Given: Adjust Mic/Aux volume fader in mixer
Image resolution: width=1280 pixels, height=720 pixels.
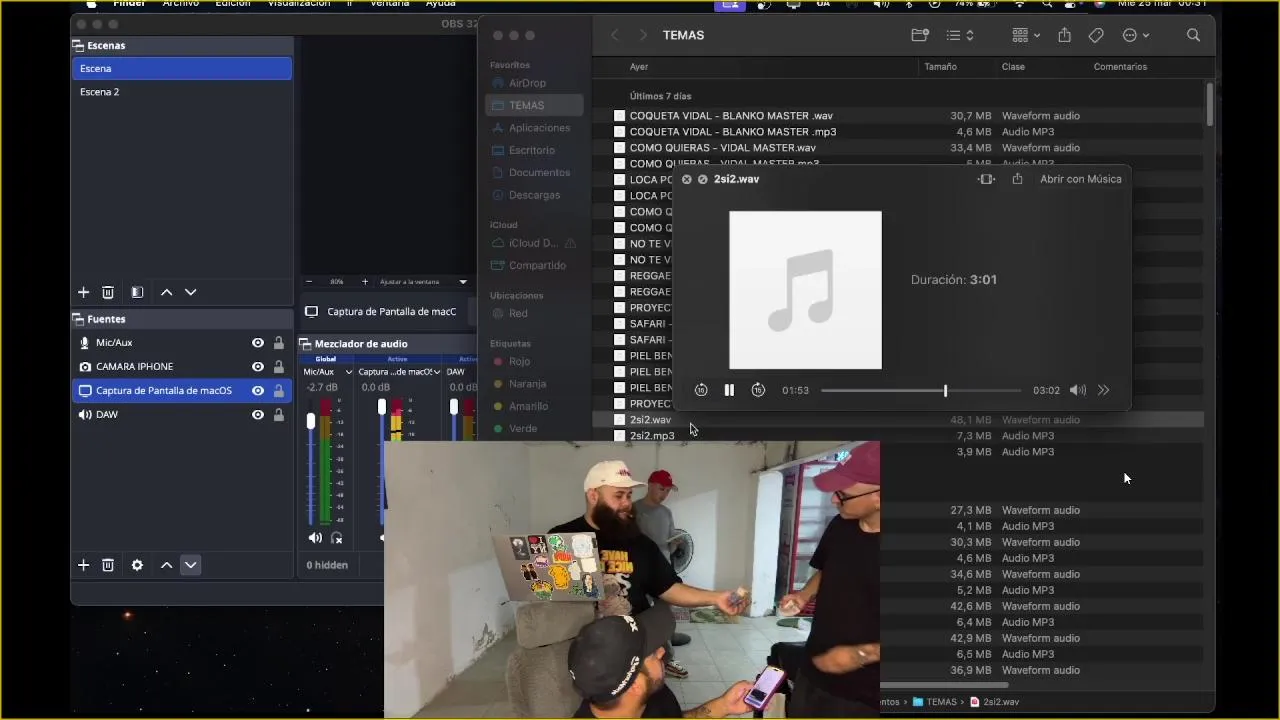Looking at the screenshot, I should [x=311, y=422].
